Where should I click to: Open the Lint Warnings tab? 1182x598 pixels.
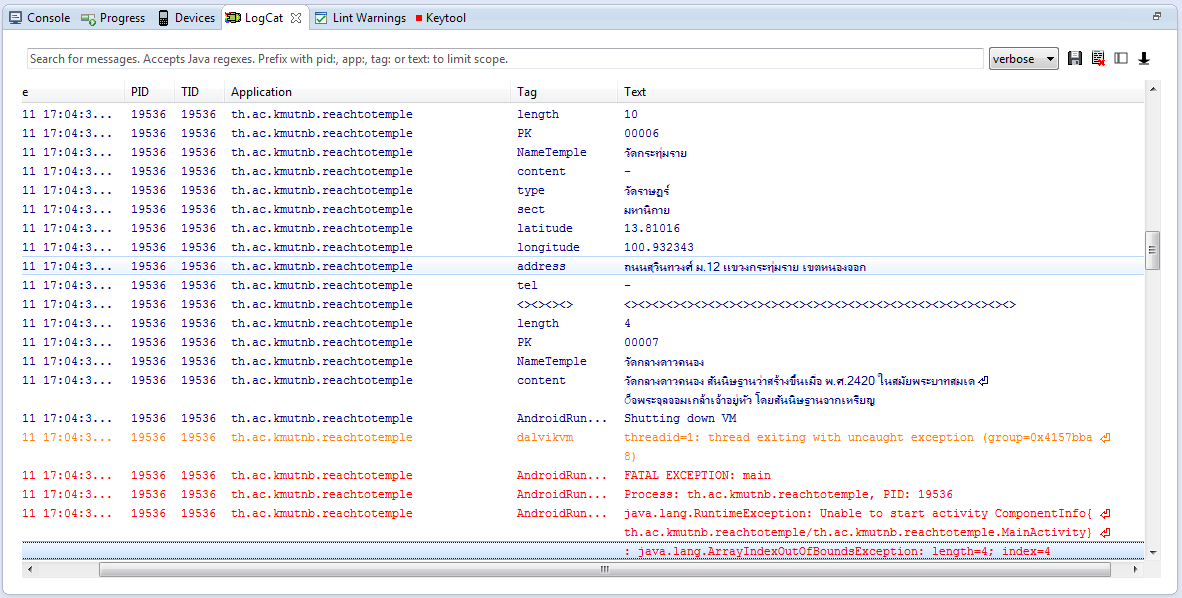click(360, 18)
